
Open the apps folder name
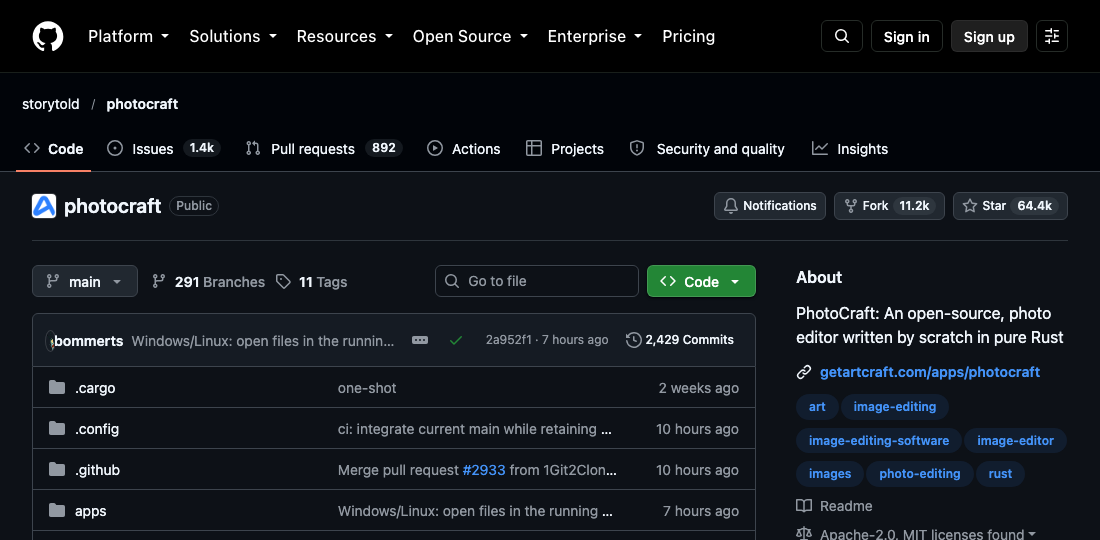pyautogui.click(x=90, y=511)
